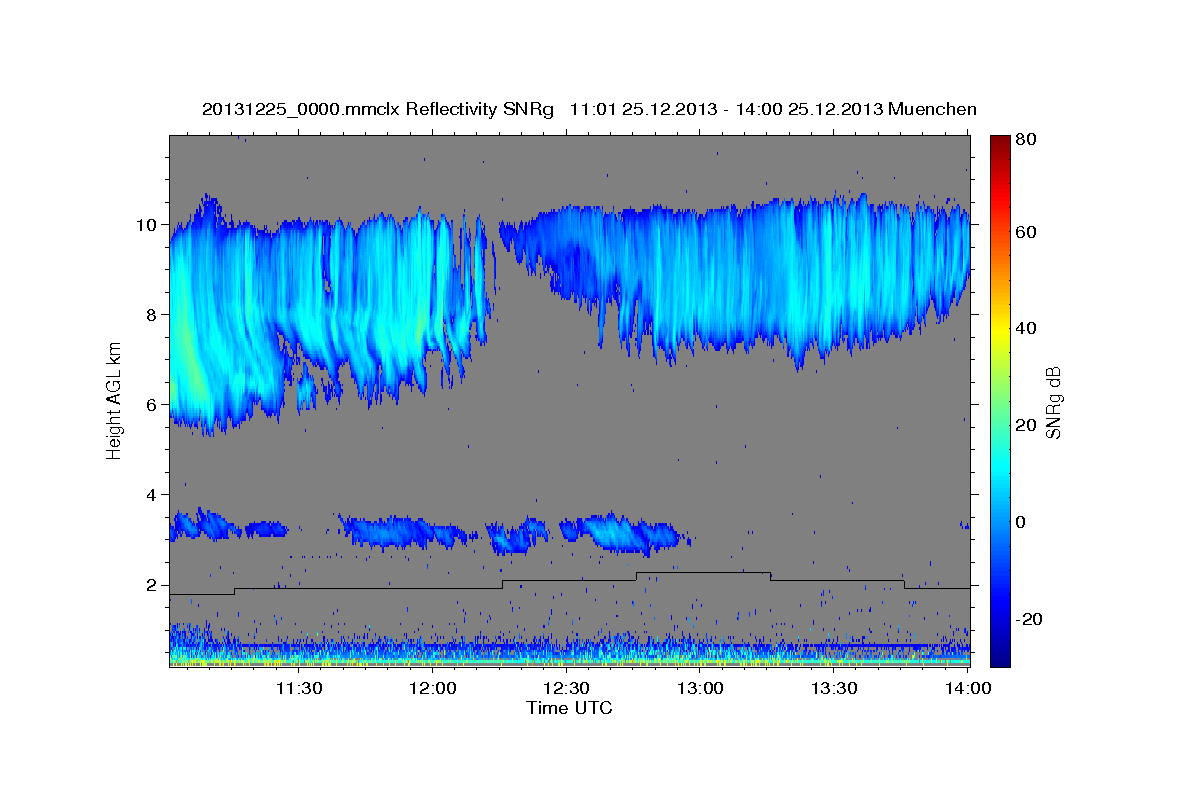Click the colorbar value 20
Image resolution: width=1200 pixels, height=800 pixels.
pos(1028,425)
